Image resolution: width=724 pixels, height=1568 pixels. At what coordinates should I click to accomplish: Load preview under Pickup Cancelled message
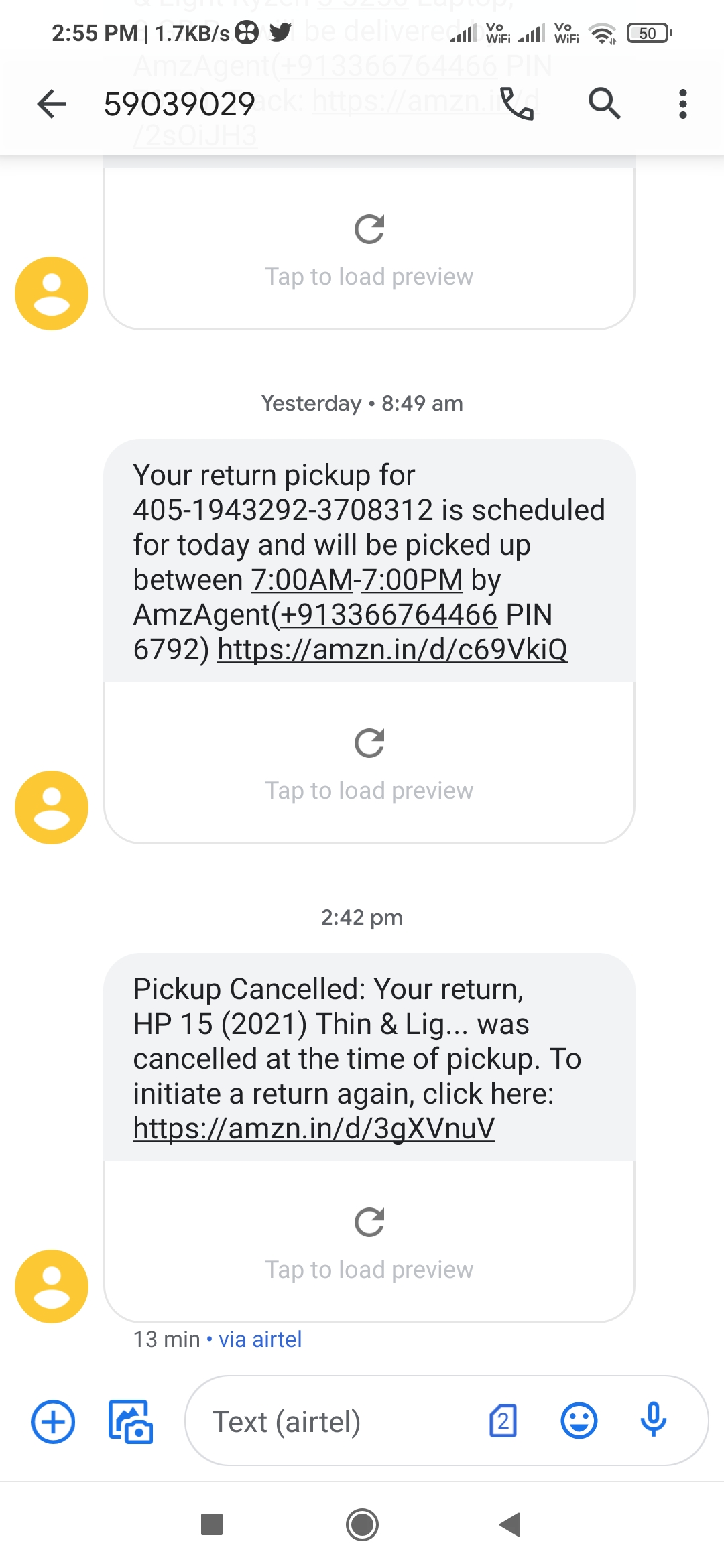[x=369, y=1242]
